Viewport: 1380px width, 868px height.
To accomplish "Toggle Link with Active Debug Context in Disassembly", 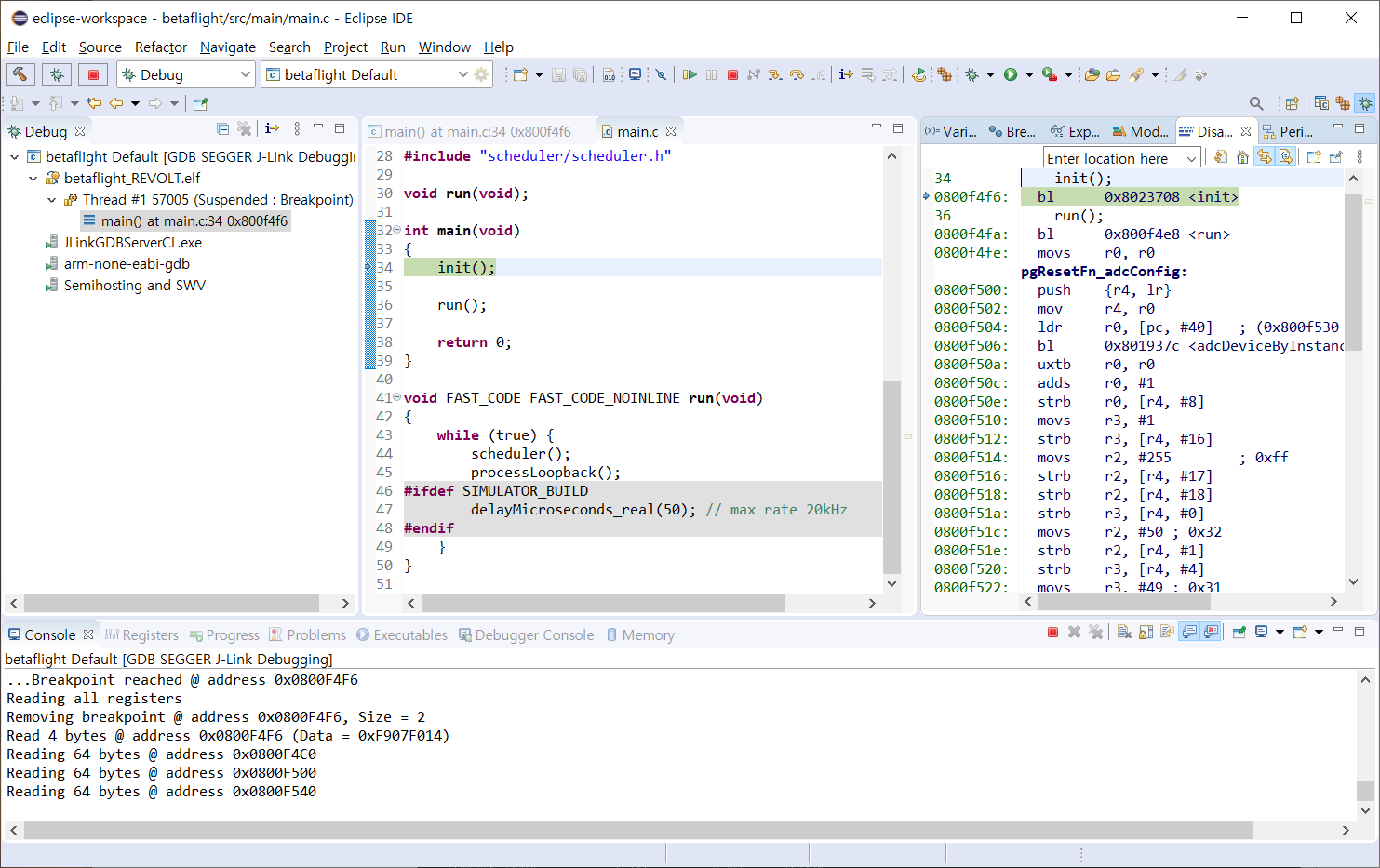I will coord(1264,157).
